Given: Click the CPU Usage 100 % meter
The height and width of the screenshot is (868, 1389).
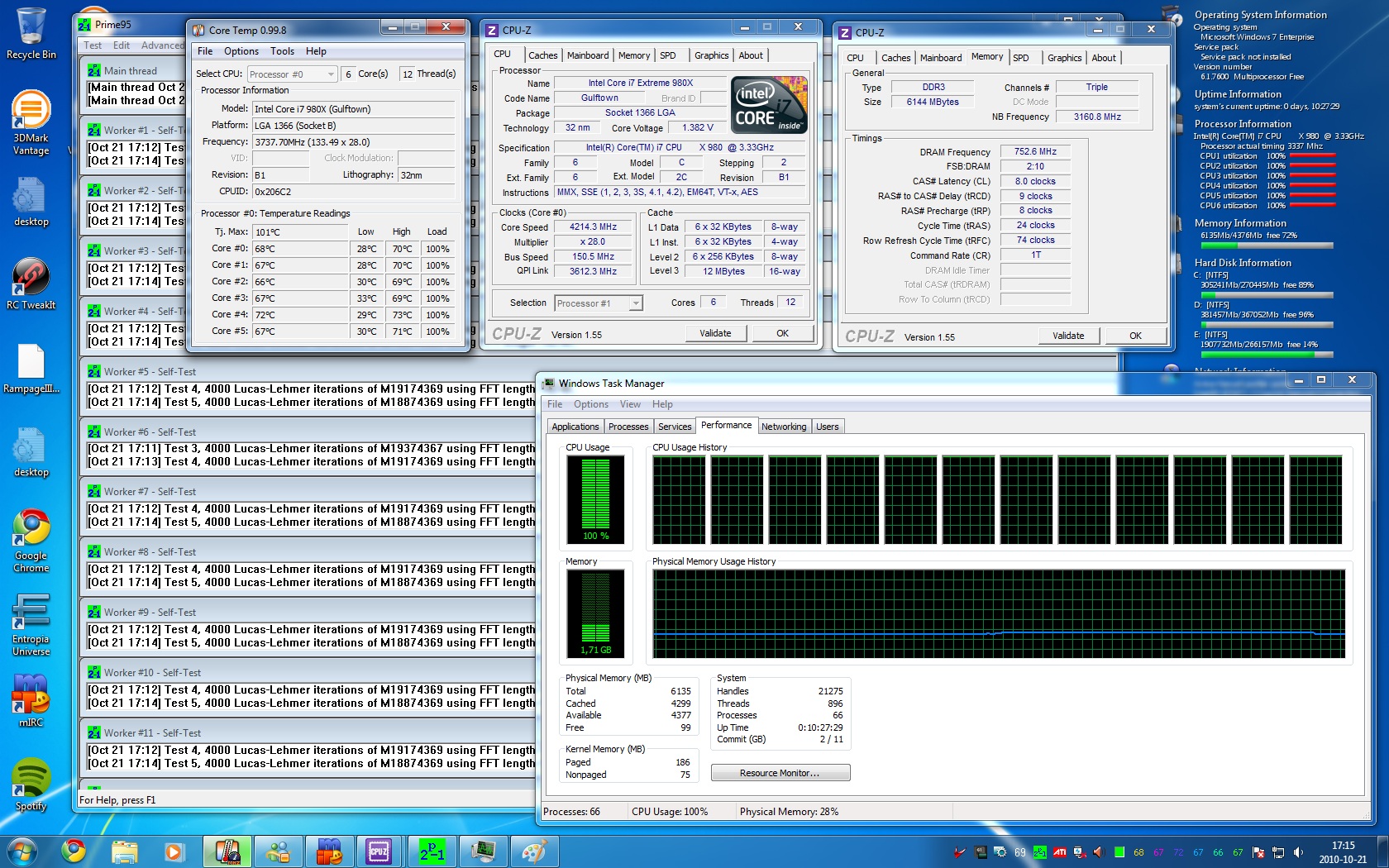Looking at the screenshot, I should pos(595,499).
